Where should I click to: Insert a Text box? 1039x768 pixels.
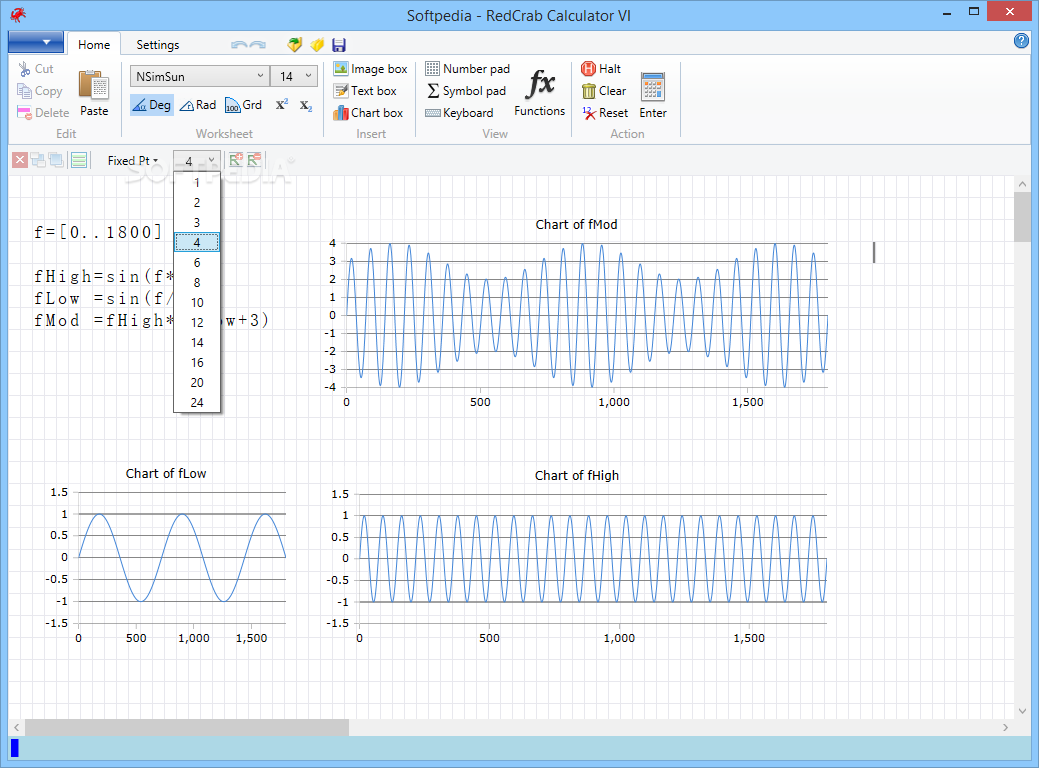(x=365, y=91)
